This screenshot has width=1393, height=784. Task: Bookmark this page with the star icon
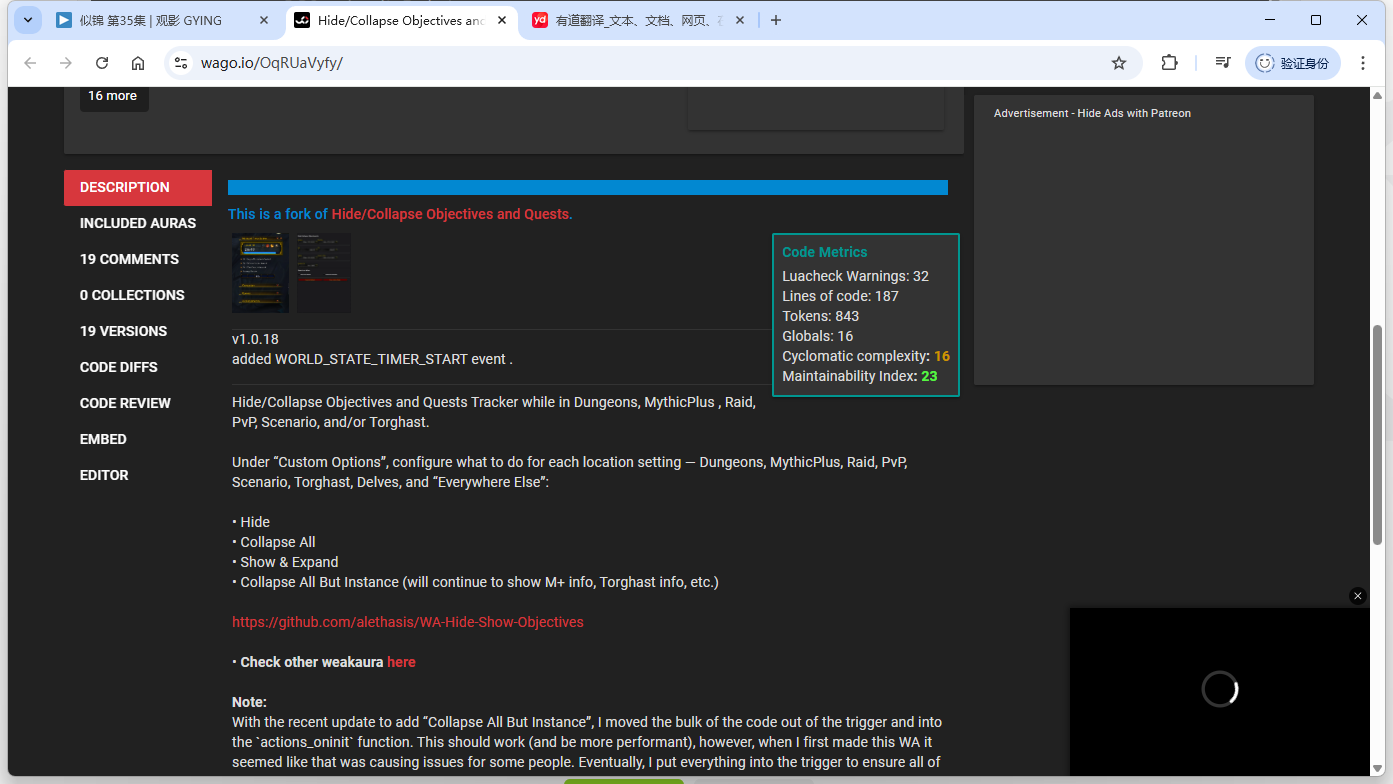coord(1119,63)
